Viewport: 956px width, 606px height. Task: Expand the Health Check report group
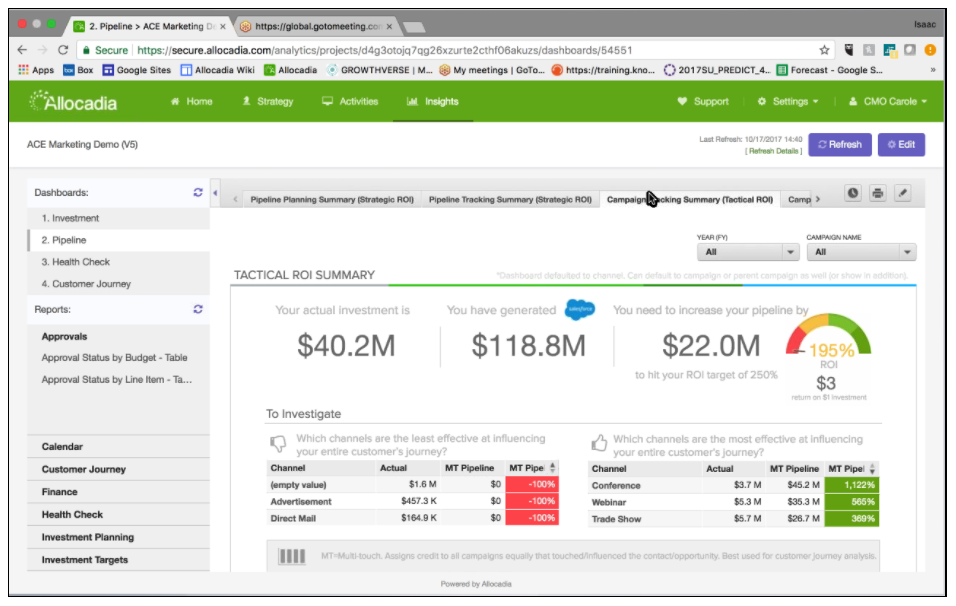pyautogui.click(x=119, y=515)
